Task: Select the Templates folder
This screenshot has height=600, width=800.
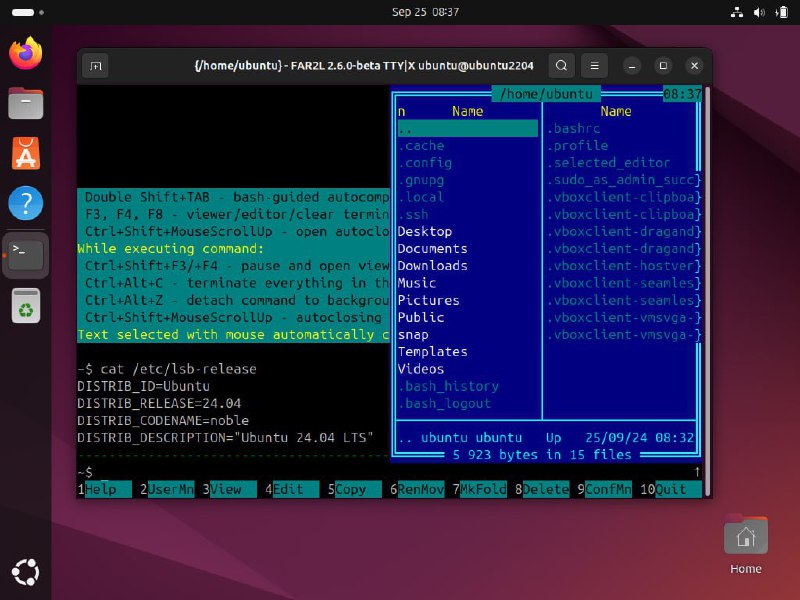Action: [467, 352]
